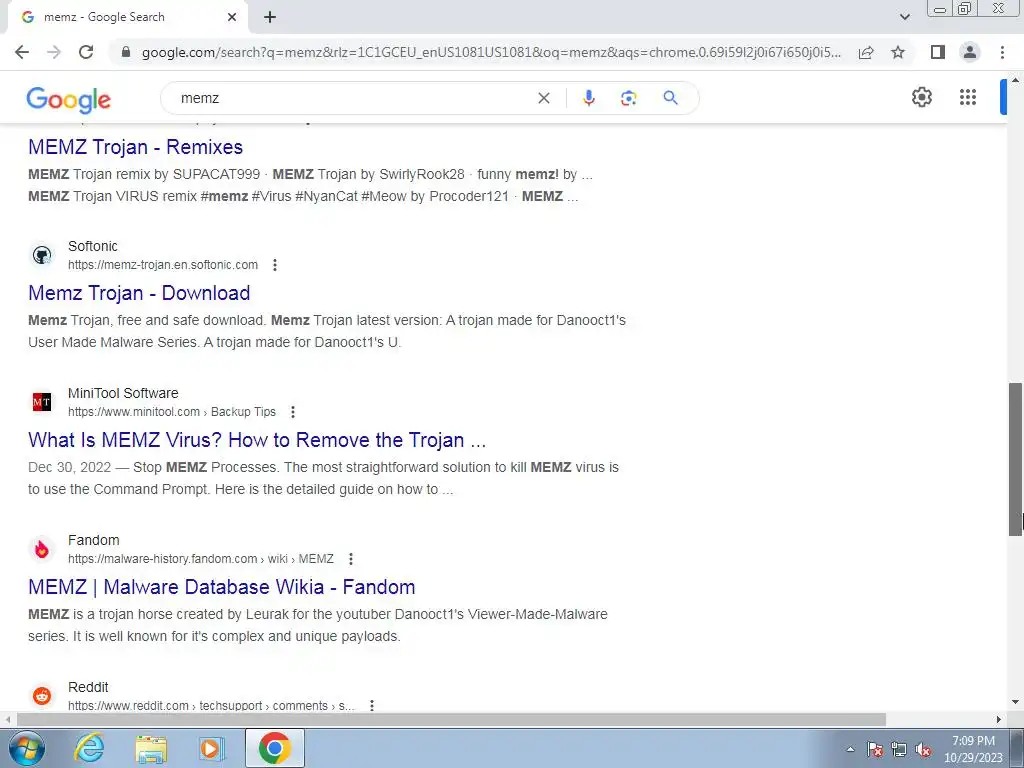Screen dimensions: 1024x768
Task: Search by voice microphone icon
Action: click(588, 98)
